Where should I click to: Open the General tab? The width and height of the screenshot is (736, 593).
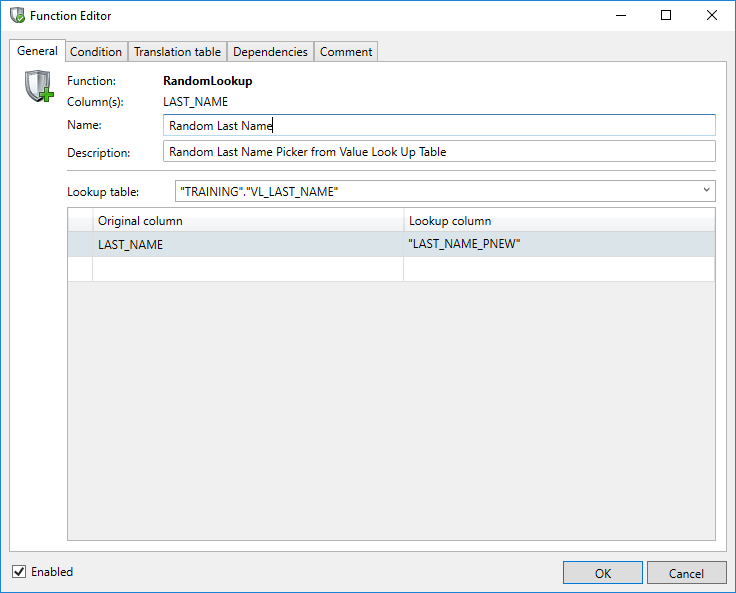tap(37, 51)
